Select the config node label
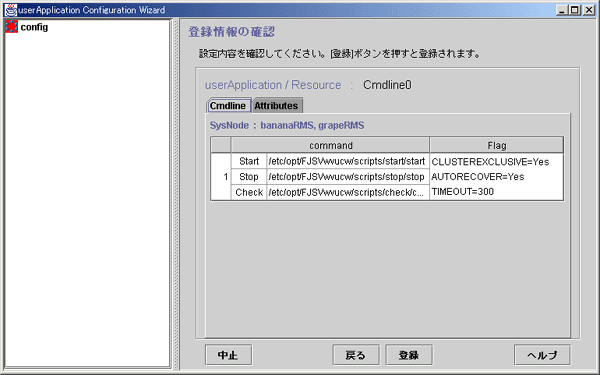The height and width of the screenshot is (375, 600). [34, 27]
